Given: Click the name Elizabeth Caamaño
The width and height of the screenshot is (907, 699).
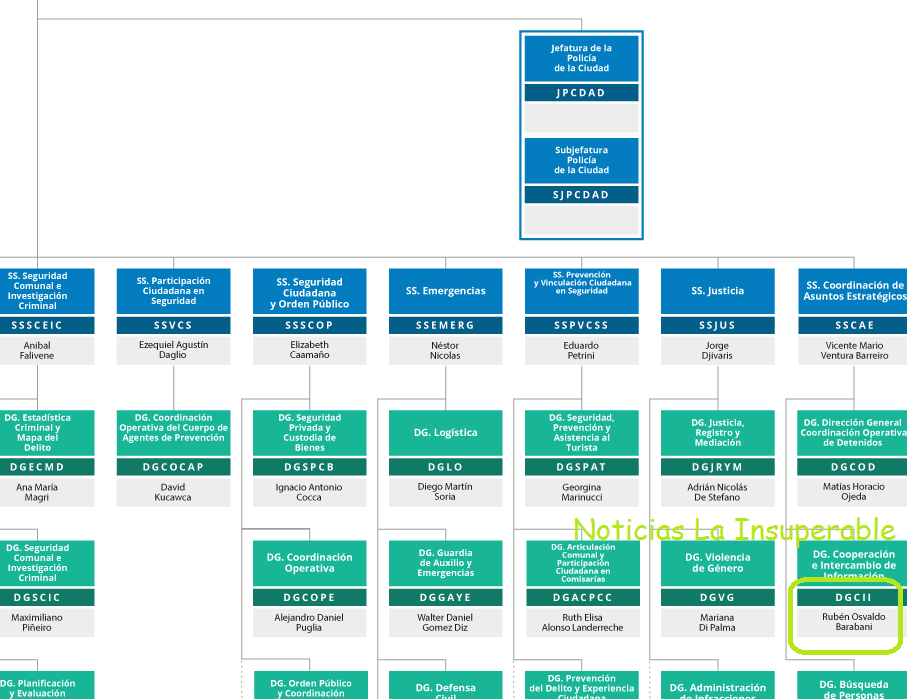Looking at the screenshot, I should [309, 350].
